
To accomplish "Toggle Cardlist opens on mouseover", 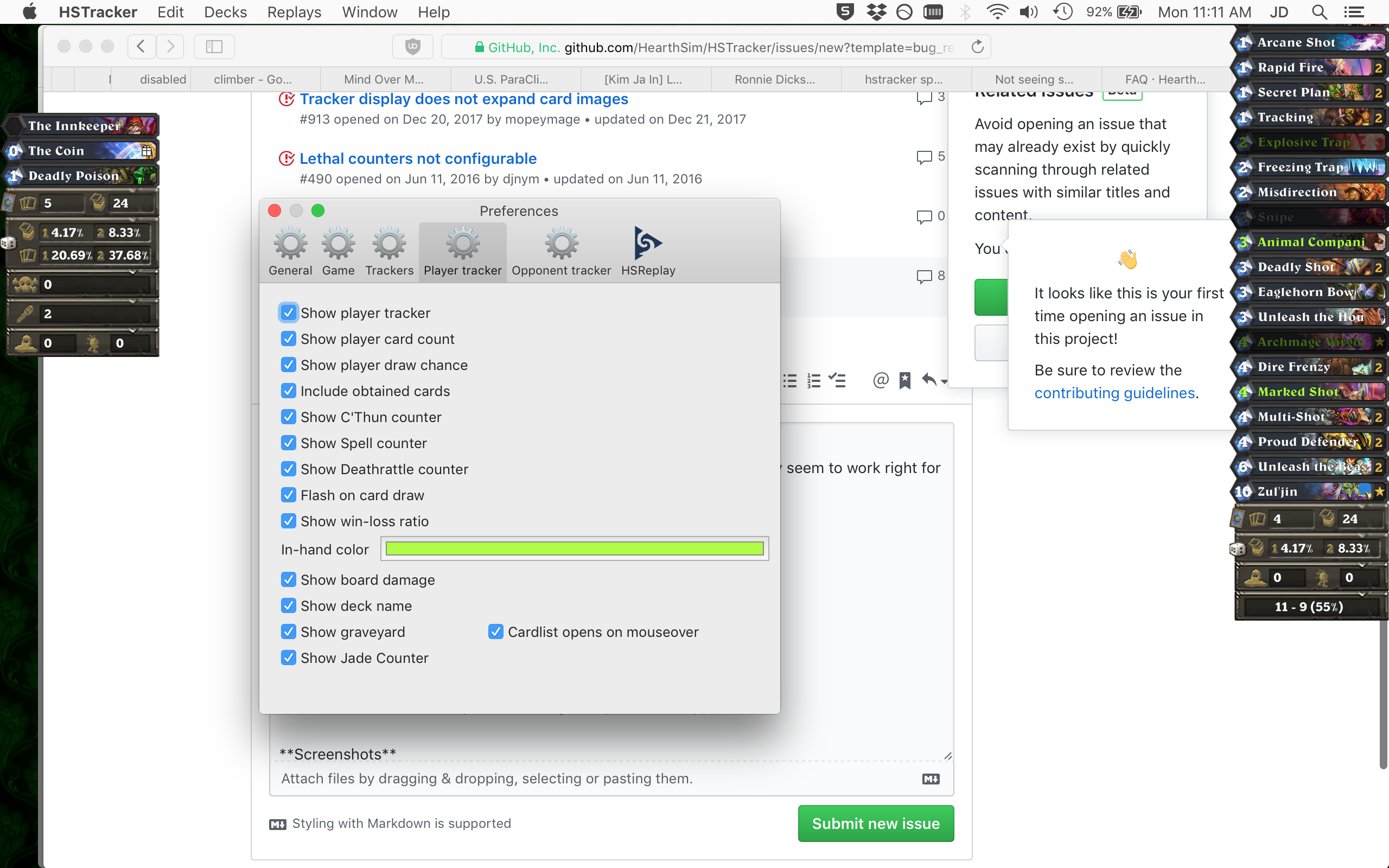I will click(495, 631).
